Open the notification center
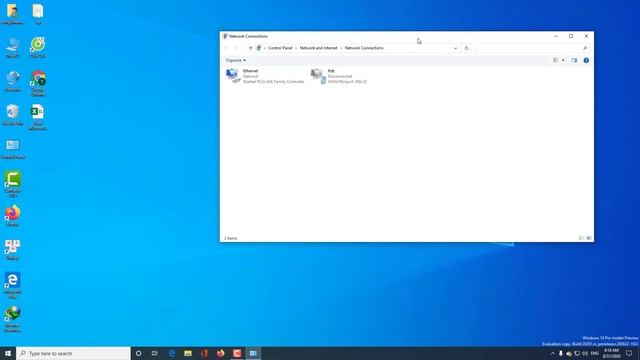Viewport: 640px width, 360px height. click(629, 353)
